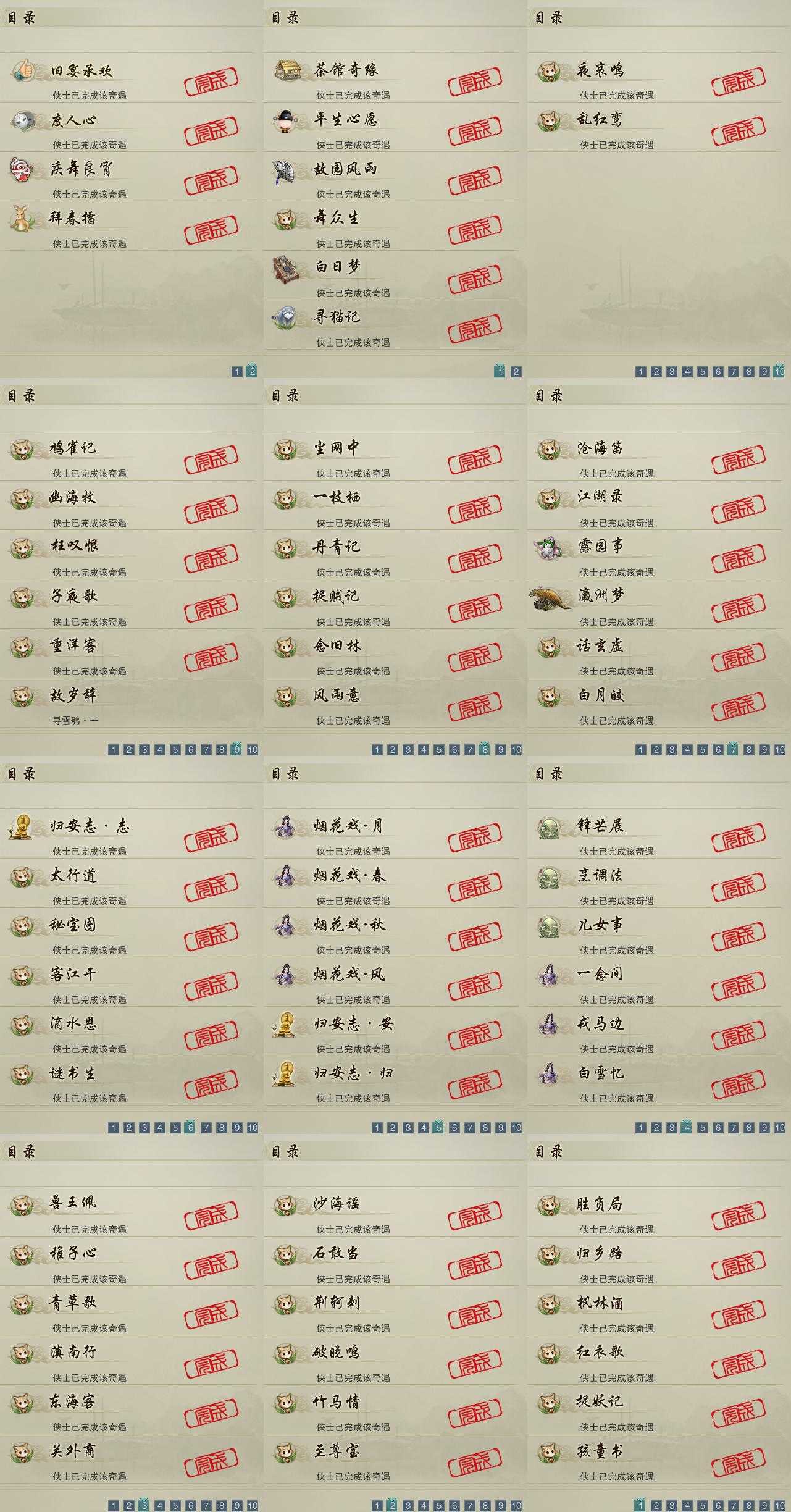791x1512 pixels.
Task: Select page 1 beneath the 旧宴承欢 list
Action: coord(237,372)
